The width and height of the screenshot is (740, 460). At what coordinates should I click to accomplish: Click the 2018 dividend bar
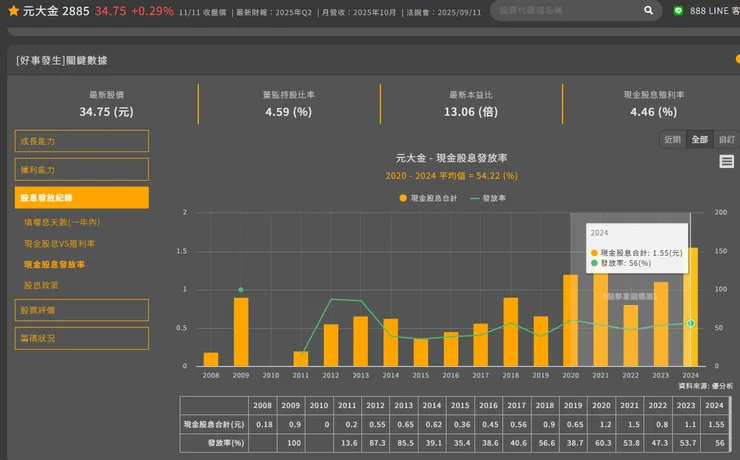(511, 332)
